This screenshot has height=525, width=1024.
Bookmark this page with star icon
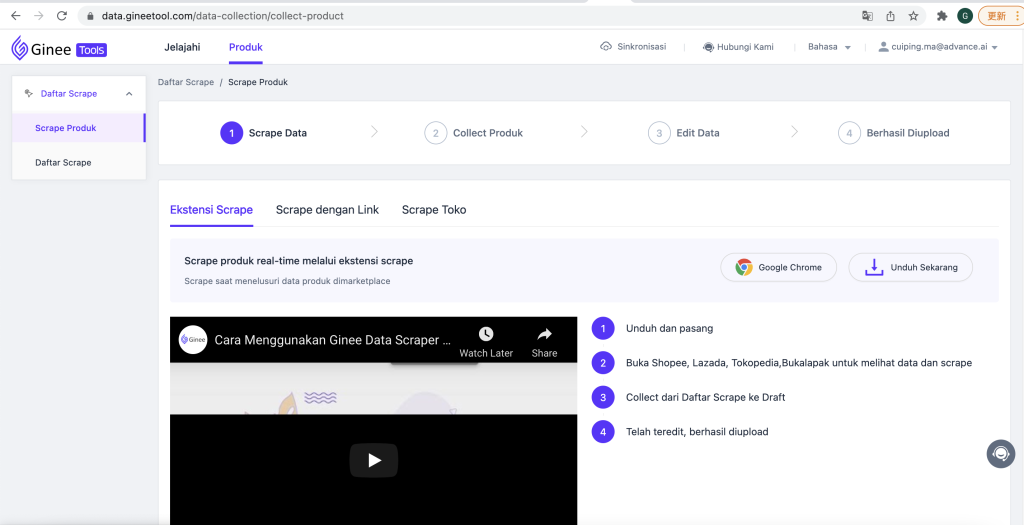pos(913,16)
